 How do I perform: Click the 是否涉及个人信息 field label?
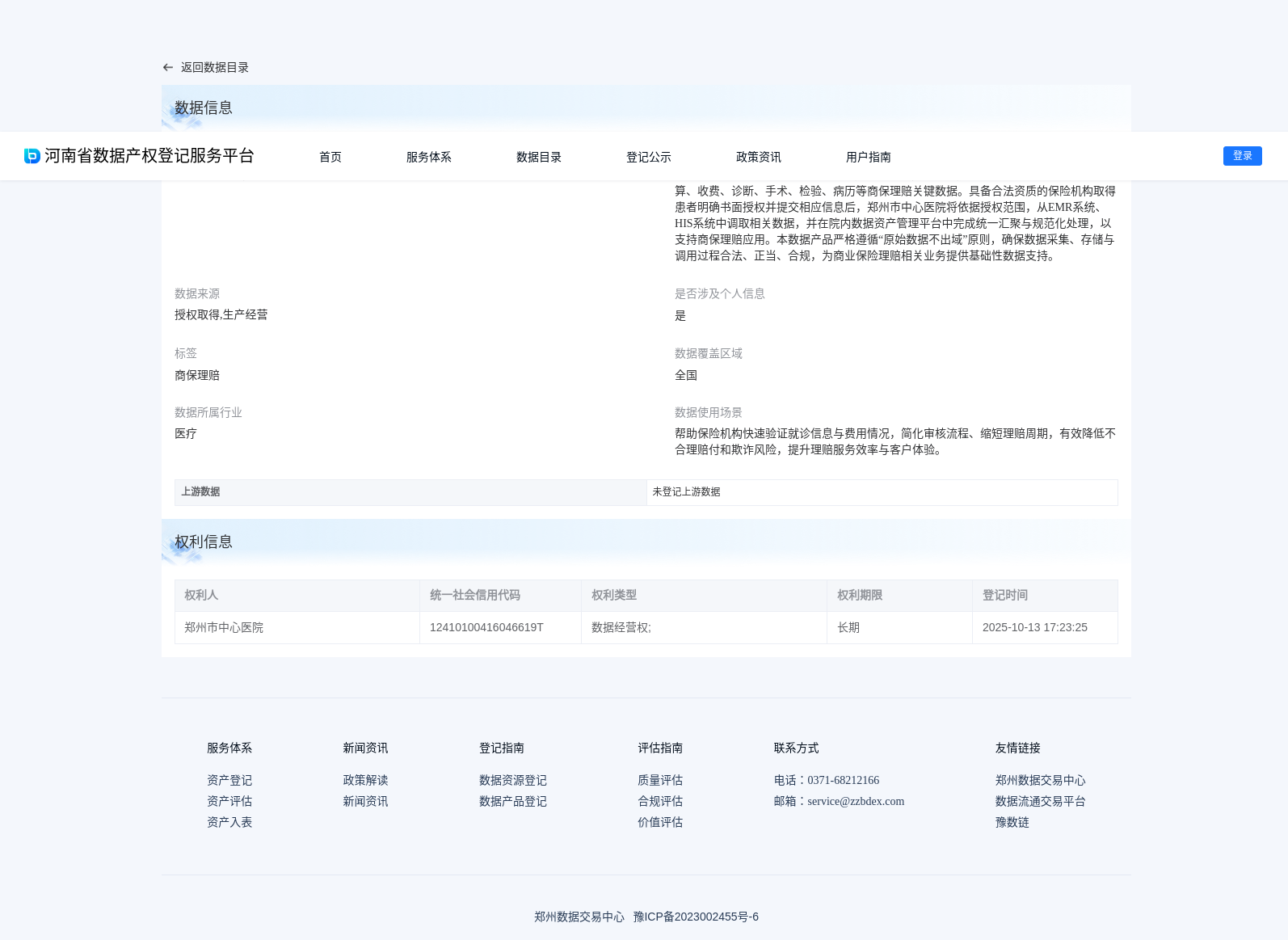(x=720, y=293)
